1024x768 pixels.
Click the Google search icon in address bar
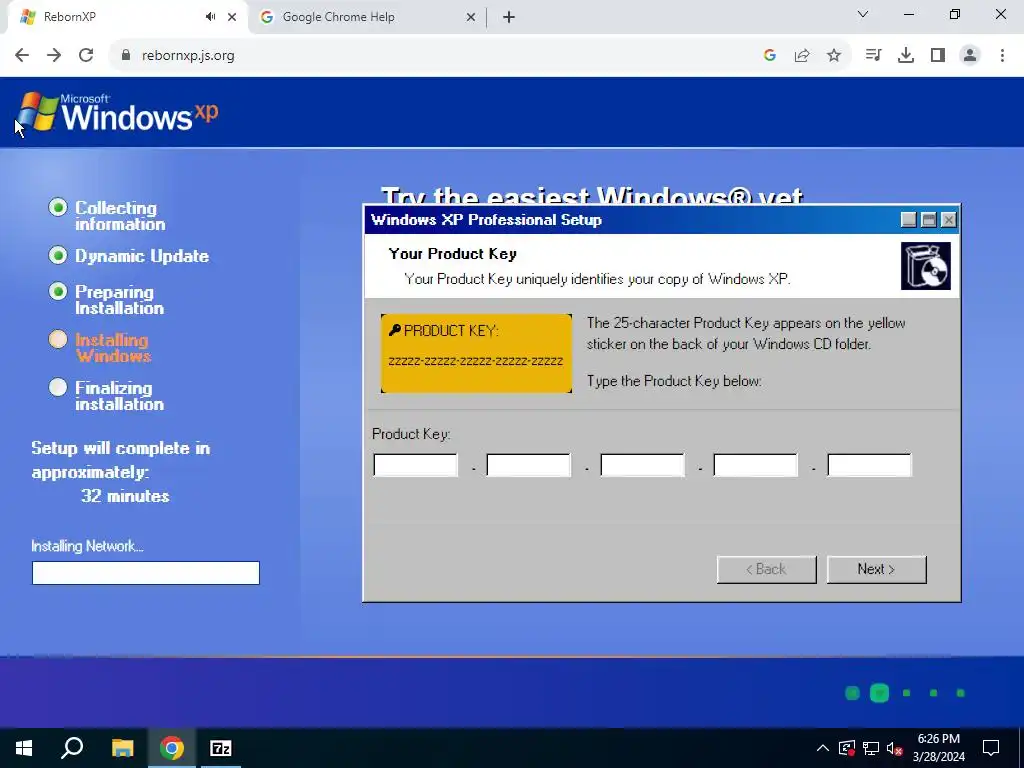click(x=770, y=56)
